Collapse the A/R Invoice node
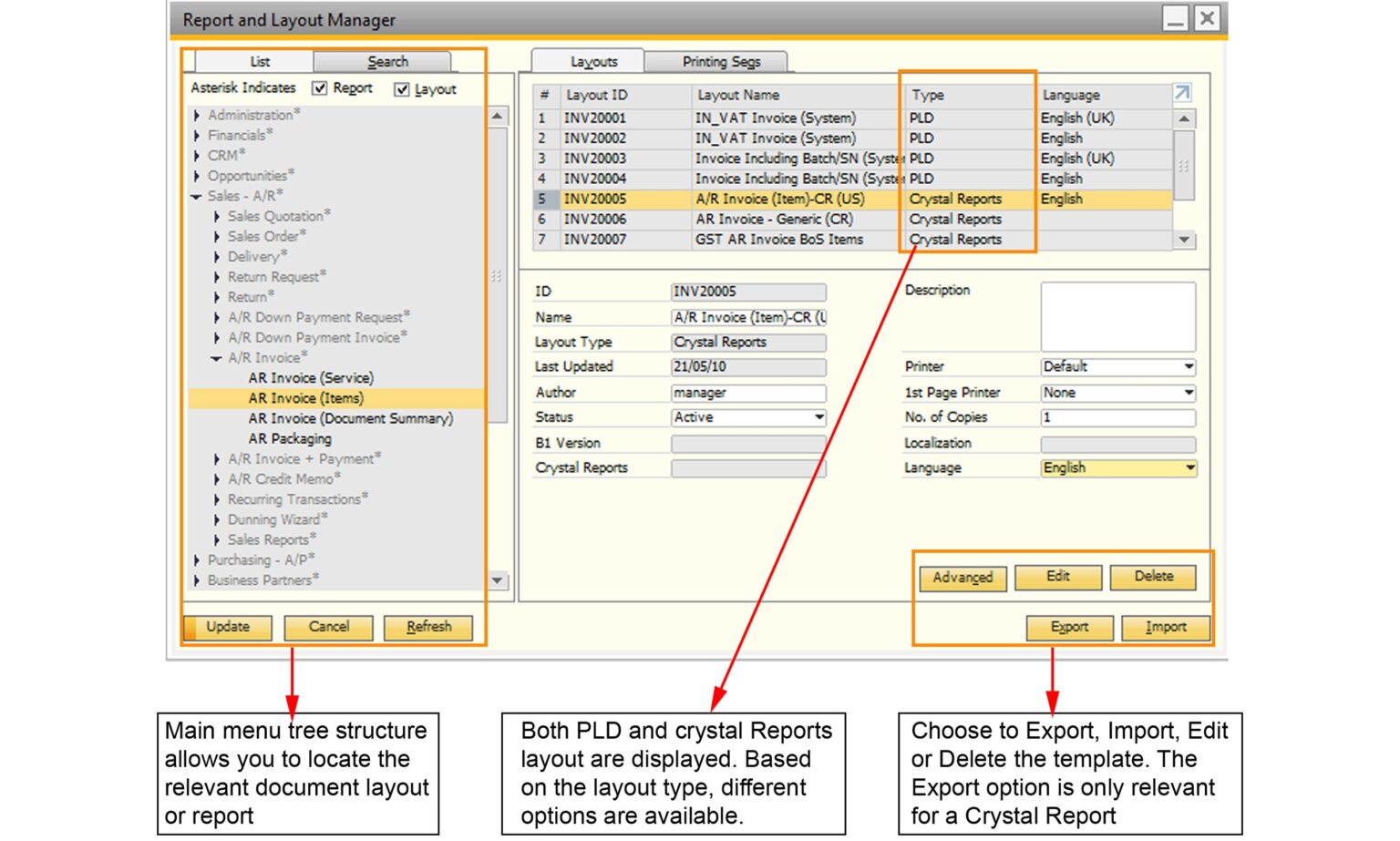 [x=217, y=358]
